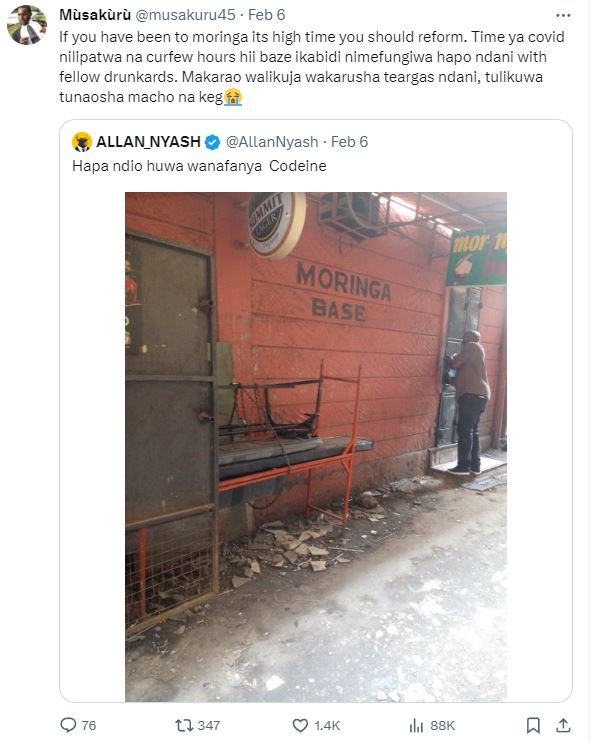Repost the tweet with retweet icon
This screenshot has width=603, height=742.
[x=183, y=725]
